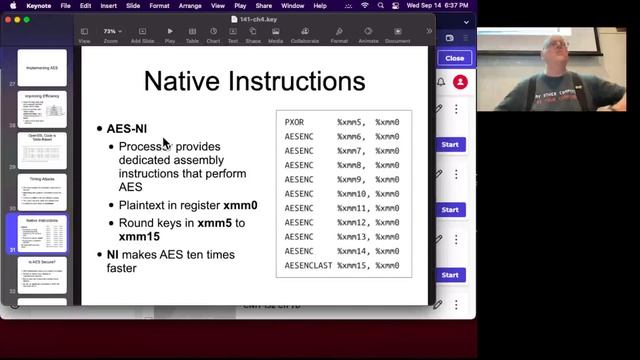Open the Animate inspector
Image resolution: width=640 pixels, height=360 pixels.
pos(368,35)
